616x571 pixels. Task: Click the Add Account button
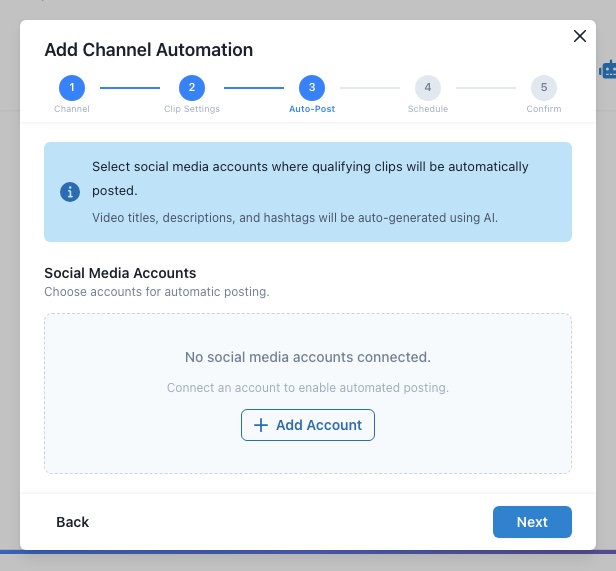pyautogui.click(x=308, y=425)
